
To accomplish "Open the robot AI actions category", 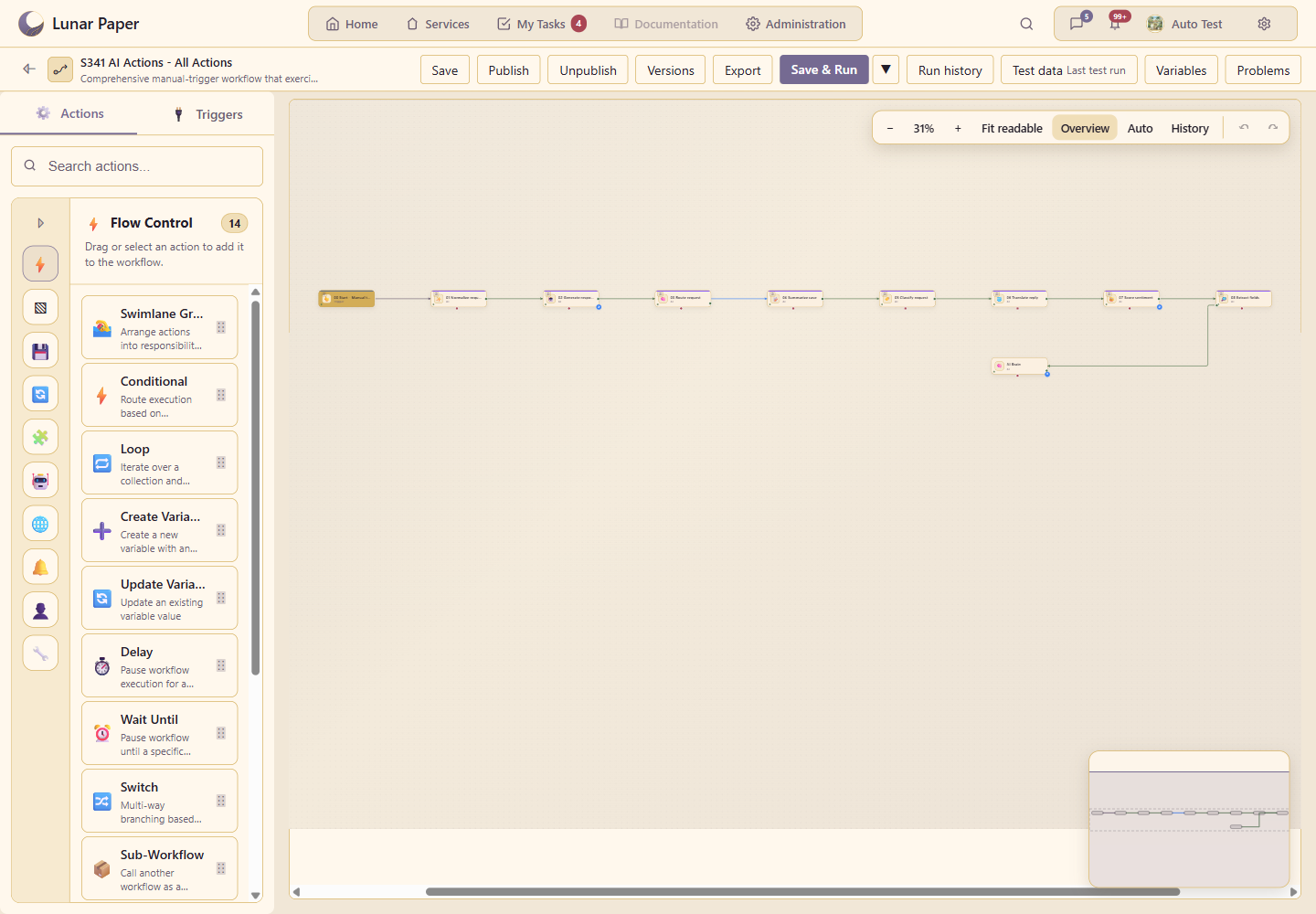I will (40, 481).
